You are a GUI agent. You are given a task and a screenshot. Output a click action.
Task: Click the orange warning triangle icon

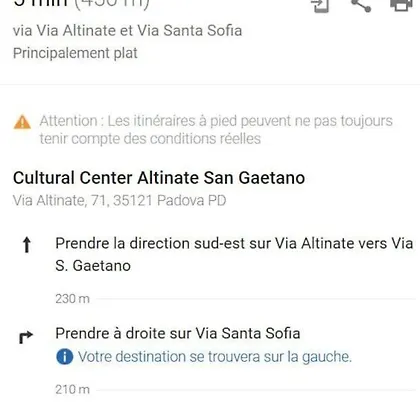(x=22, y=122)
